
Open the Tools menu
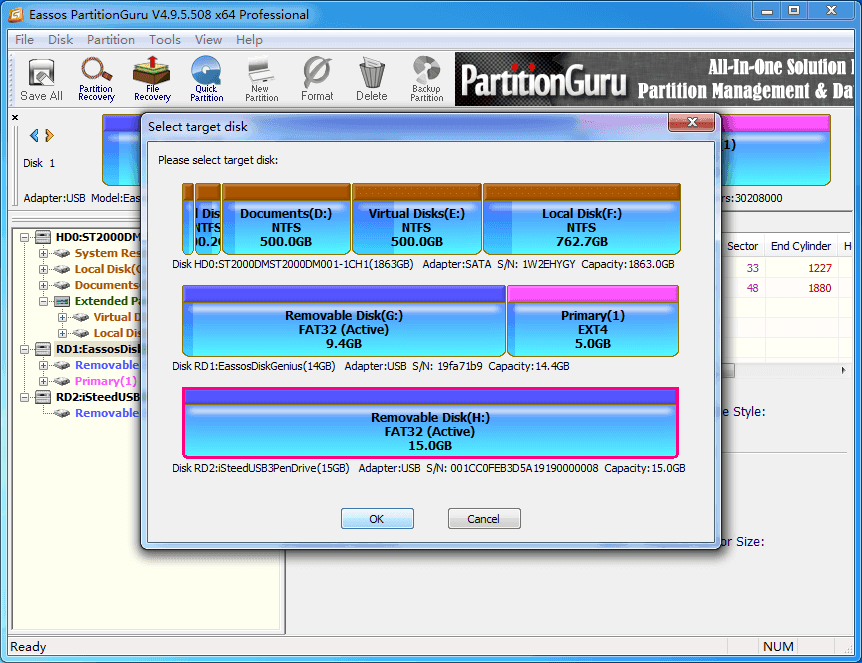click(165, 40)
